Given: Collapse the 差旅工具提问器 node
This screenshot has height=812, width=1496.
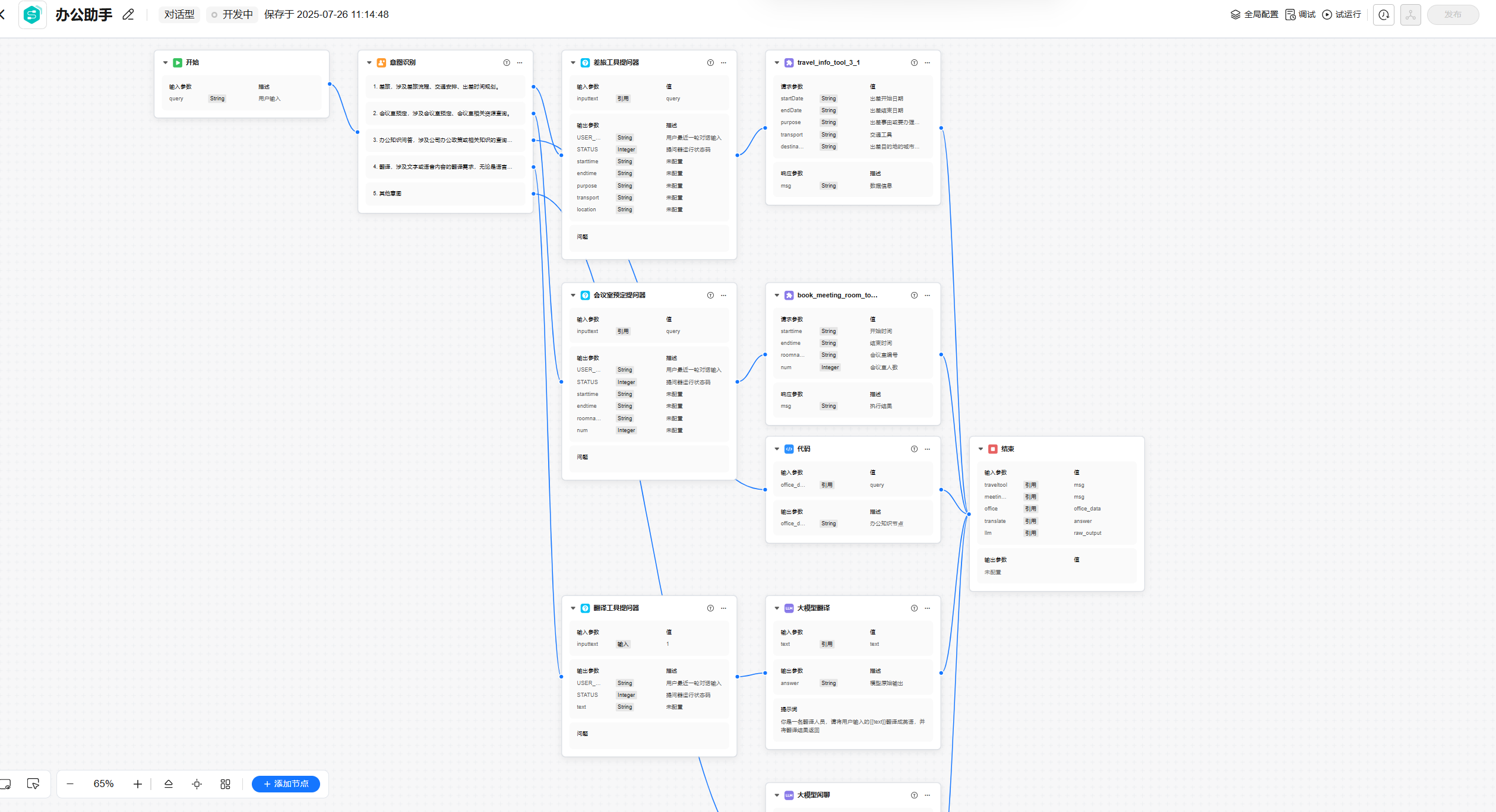Looking at the screenshot, I should point(573,62).
